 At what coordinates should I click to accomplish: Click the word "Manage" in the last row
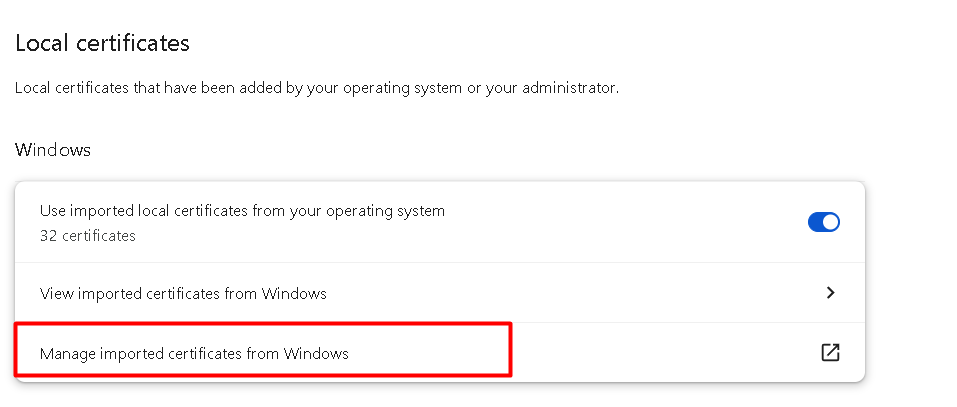[67, 353]
